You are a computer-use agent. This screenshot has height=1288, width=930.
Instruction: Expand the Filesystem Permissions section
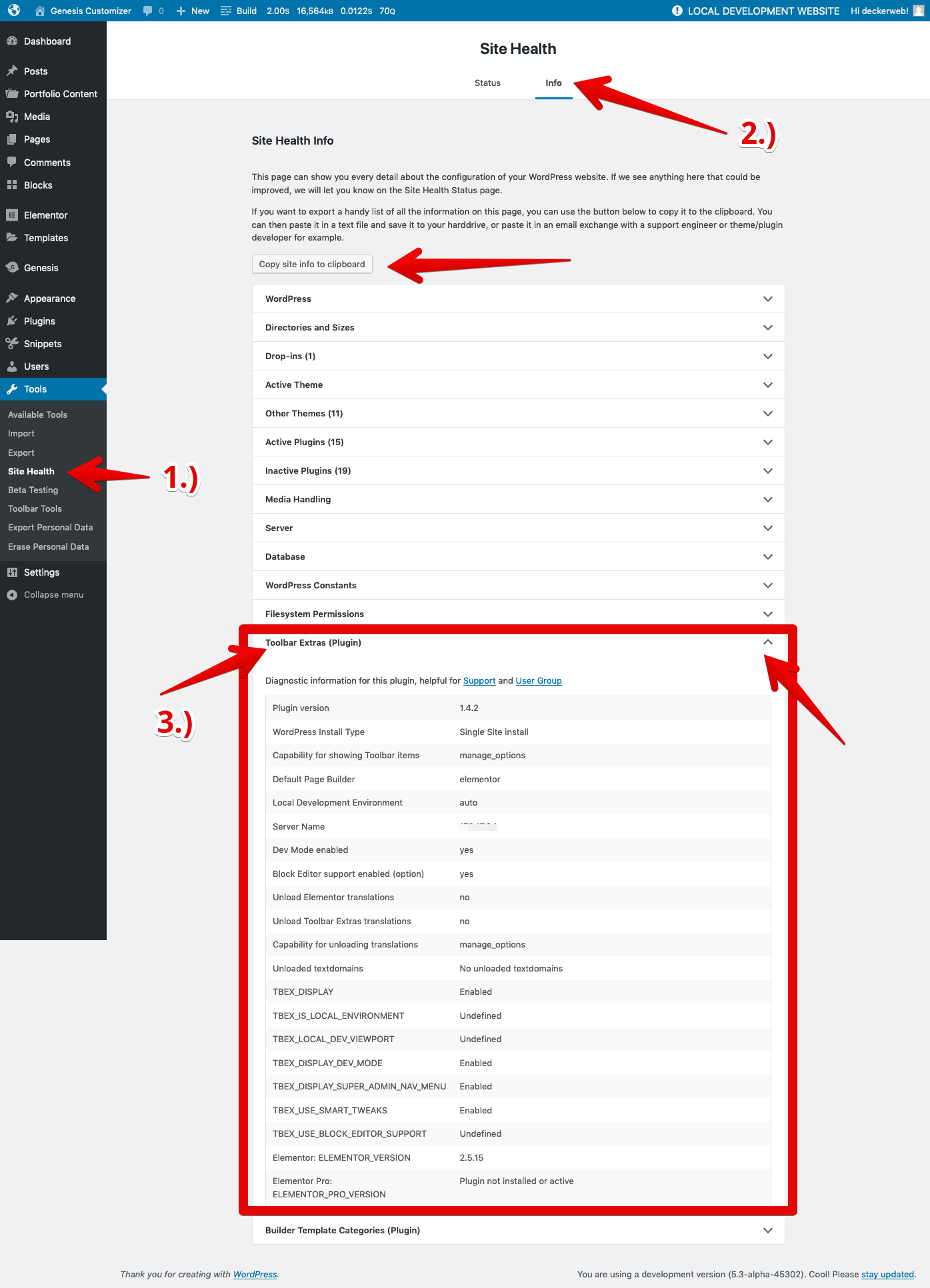pyautogui.click(x=518, y=614)
